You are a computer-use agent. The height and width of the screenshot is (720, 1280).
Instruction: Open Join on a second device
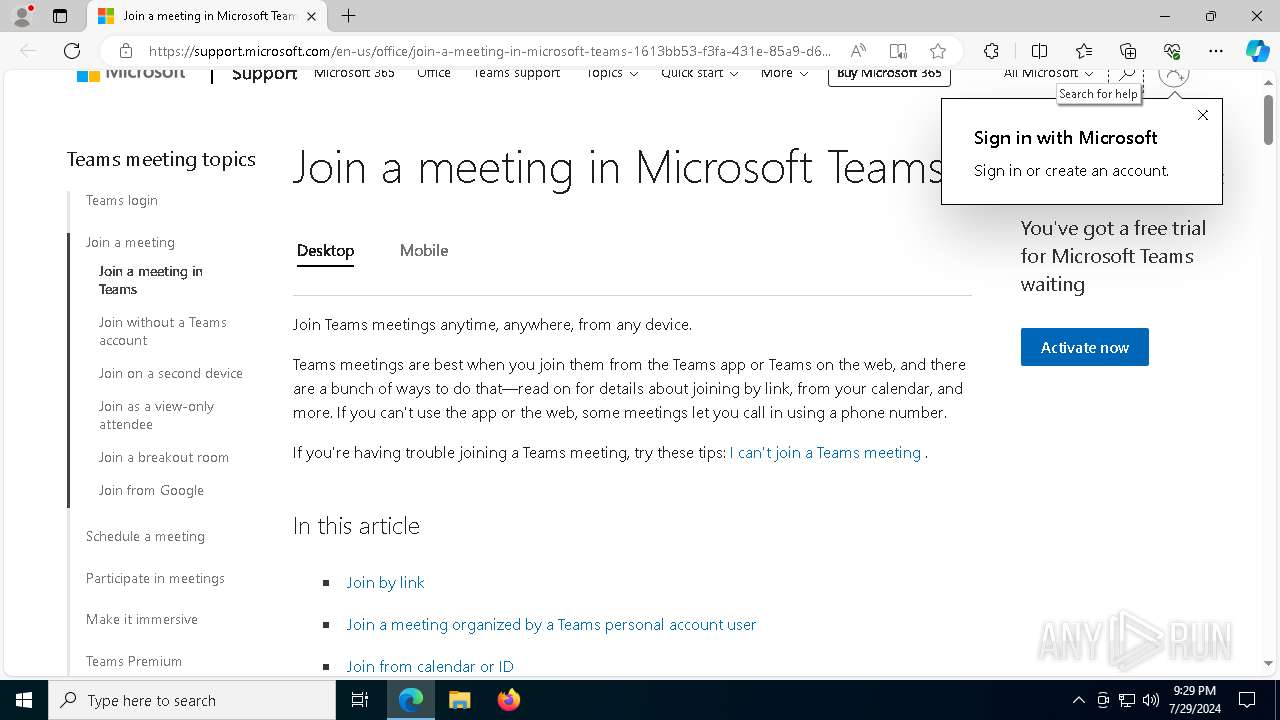(170, 373)
